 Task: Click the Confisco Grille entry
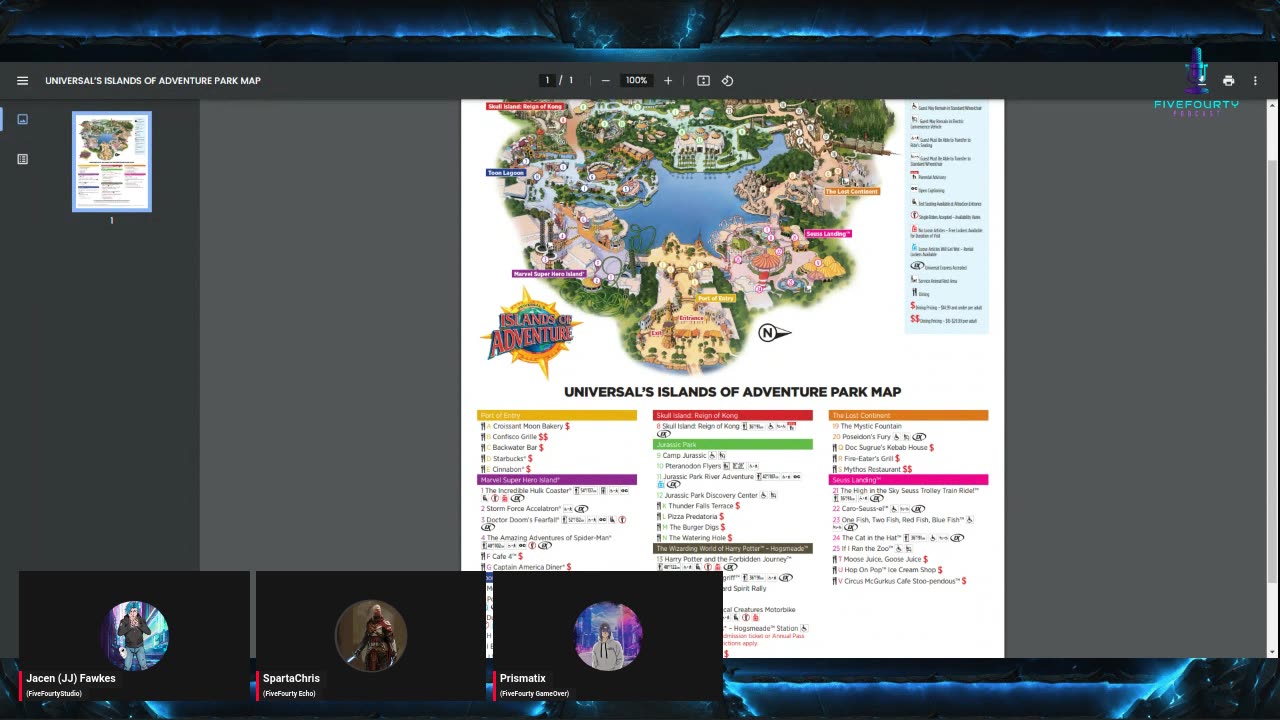[516, 437]
